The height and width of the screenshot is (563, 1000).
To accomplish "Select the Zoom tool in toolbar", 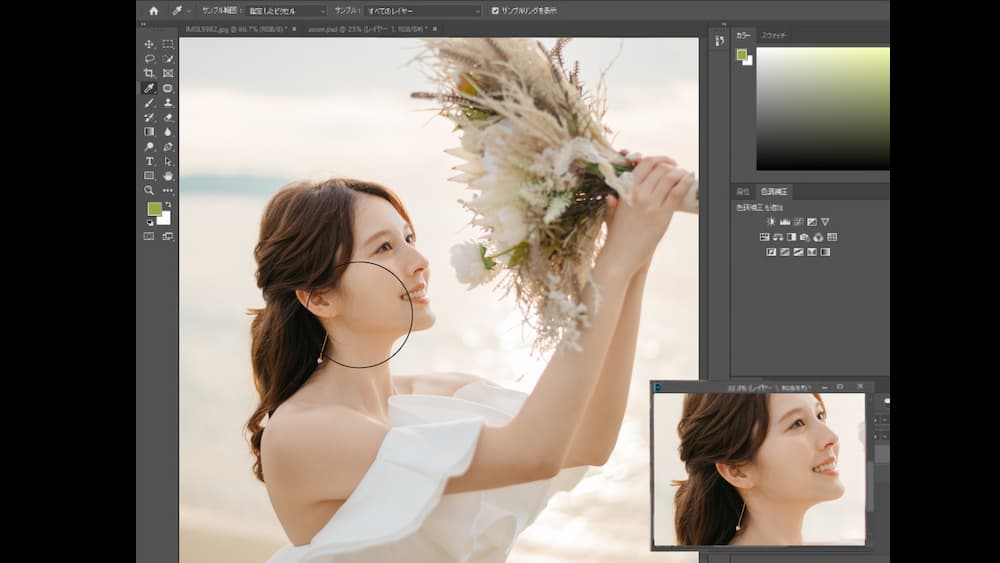I will (x=149, y=190).
